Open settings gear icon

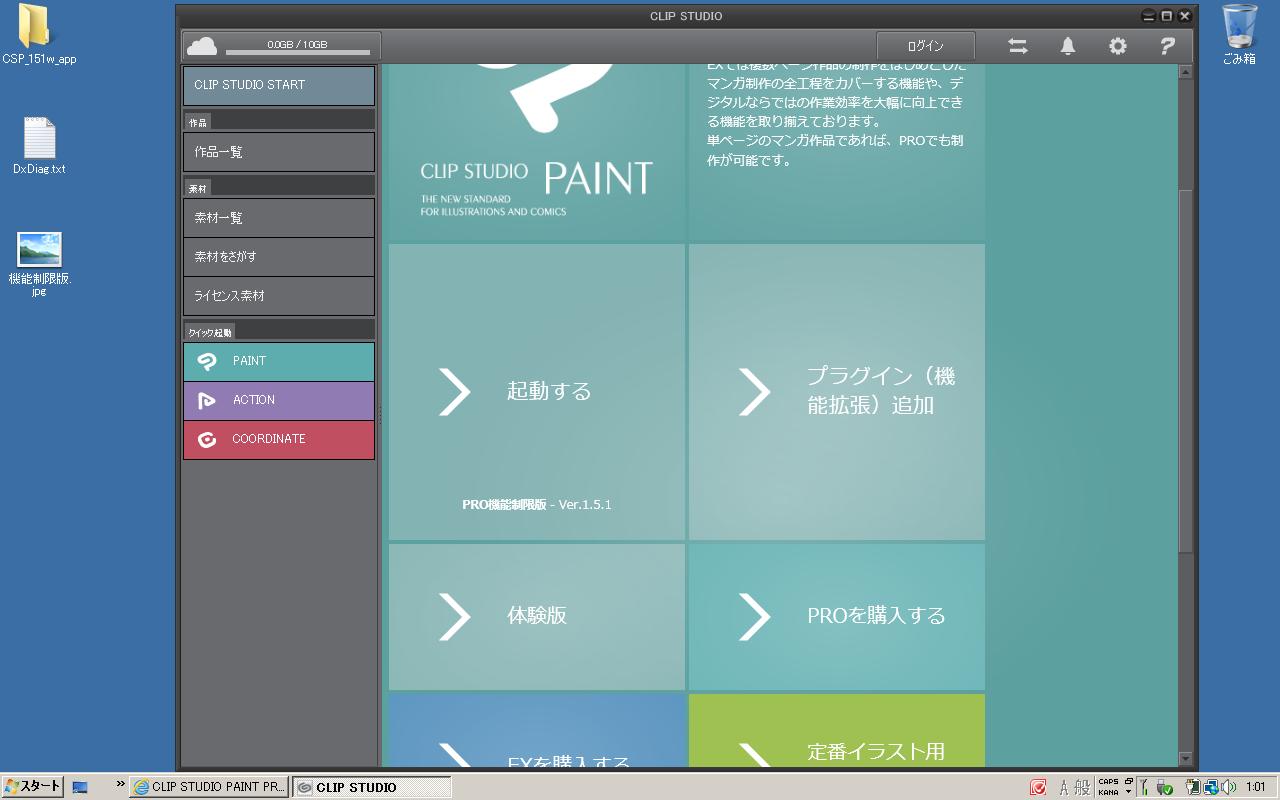(x=1117, y=46)
